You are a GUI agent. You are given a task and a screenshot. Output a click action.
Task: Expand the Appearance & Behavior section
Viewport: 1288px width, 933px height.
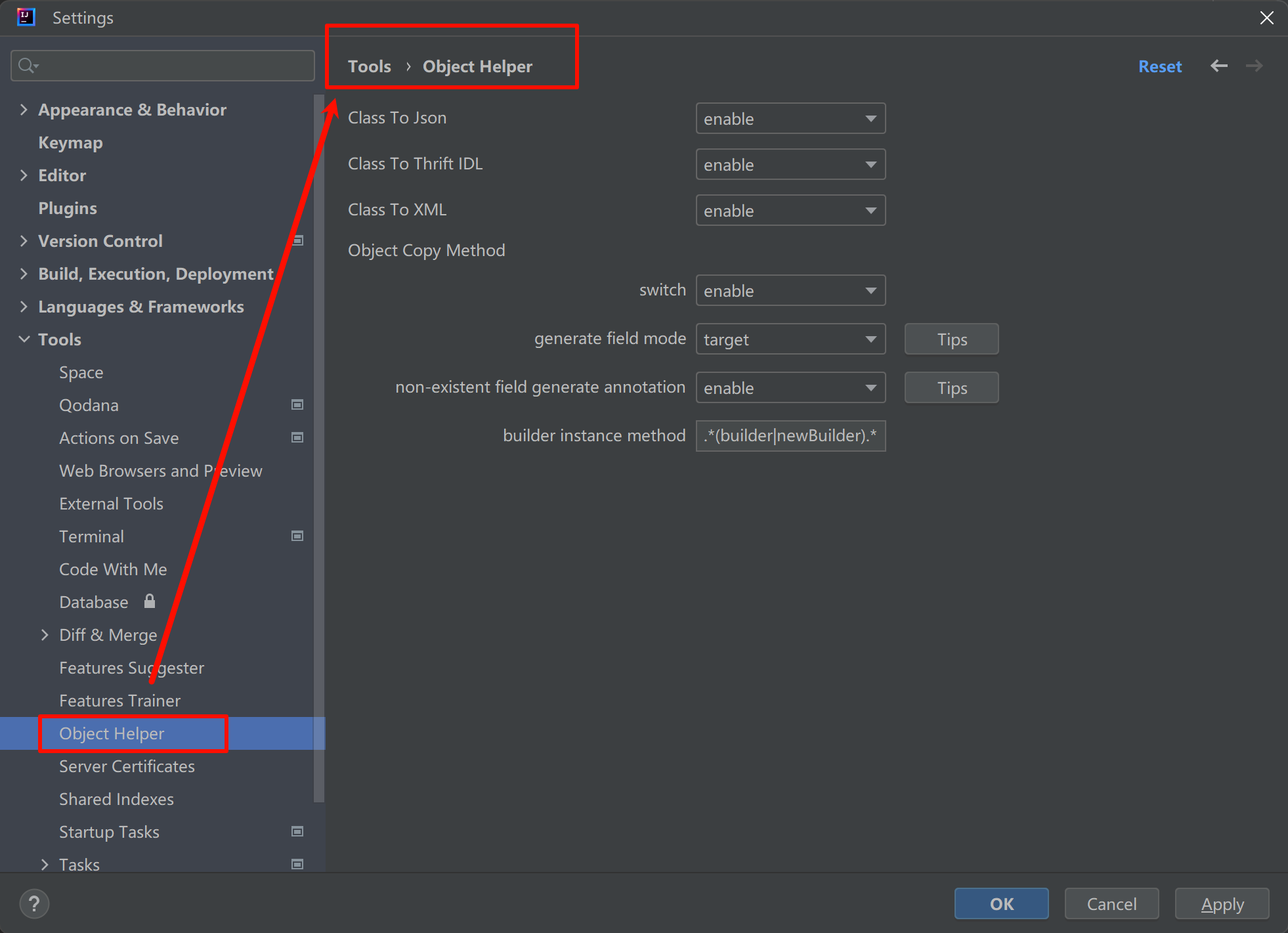pyautogui.click(x=24, y=110)
